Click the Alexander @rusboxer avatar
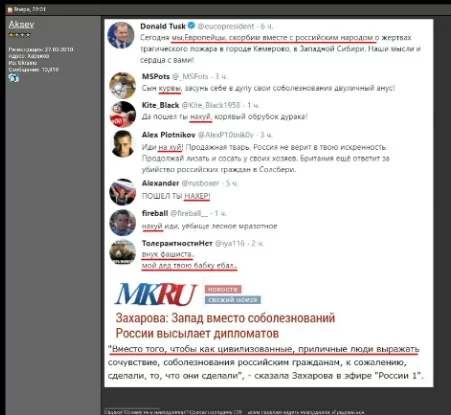 [122, 192]
